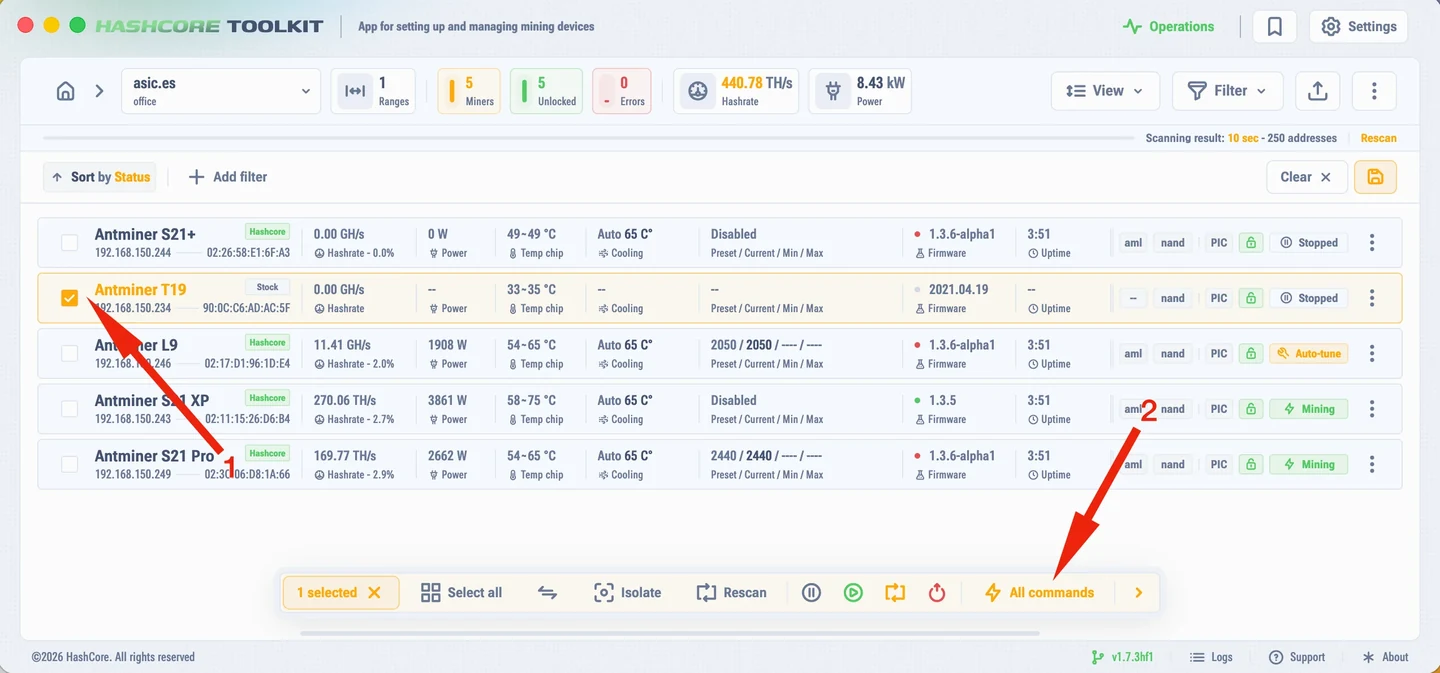Open the View dropdown
This screenshot has height=673, width=1440.
point(1105,91)
